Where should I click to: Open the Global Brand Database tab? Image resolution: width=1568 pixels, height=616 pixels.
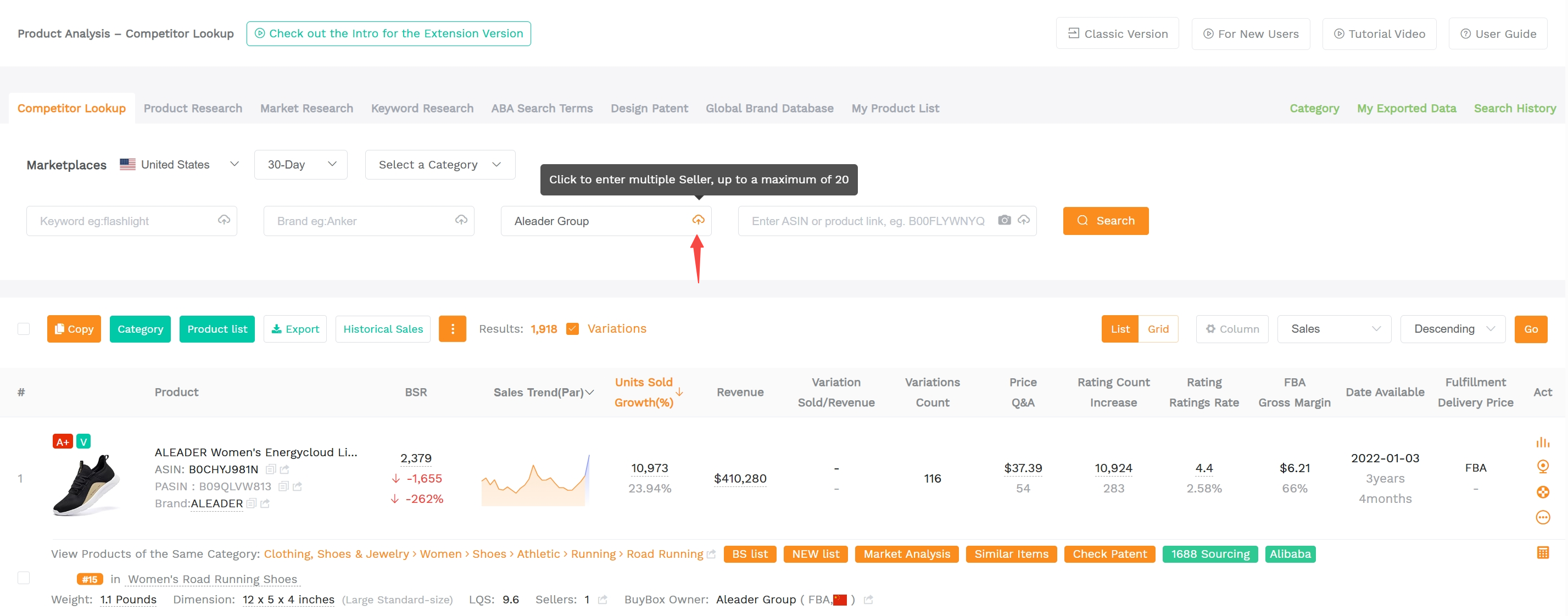[769, 108]
